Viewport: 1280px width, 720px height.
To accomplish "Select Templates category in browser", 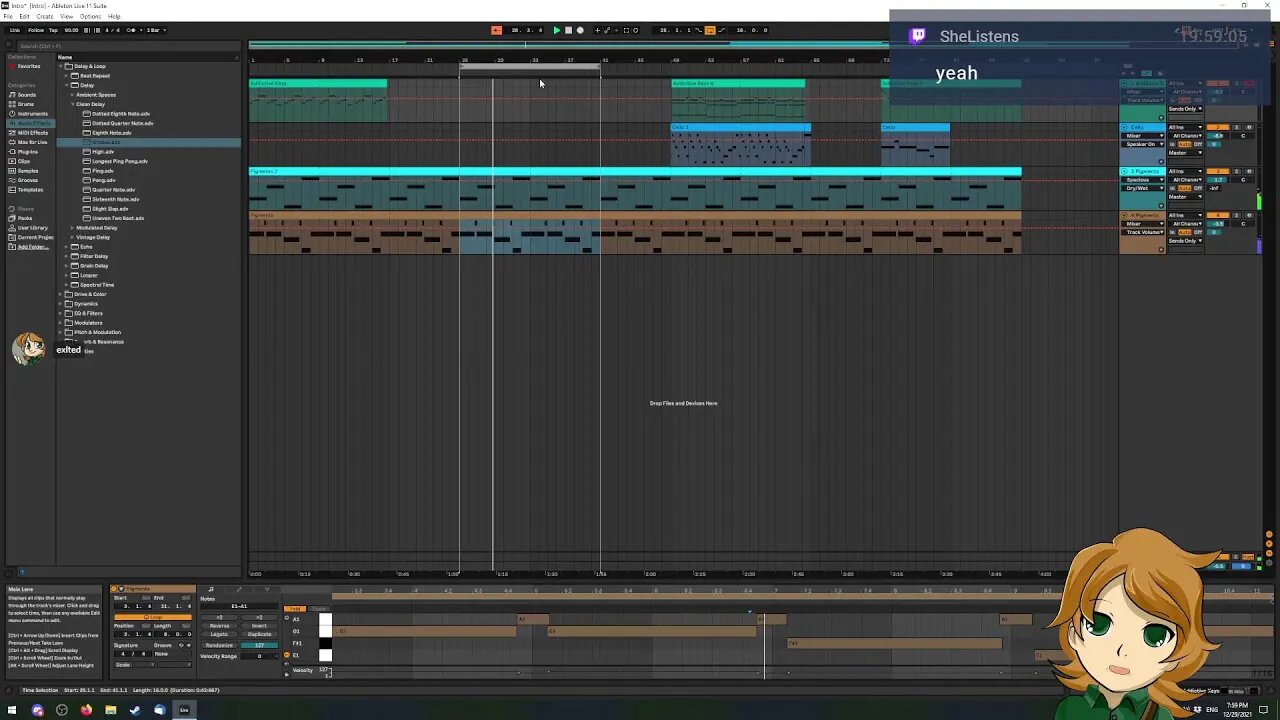I will click(x=30, y=189).
